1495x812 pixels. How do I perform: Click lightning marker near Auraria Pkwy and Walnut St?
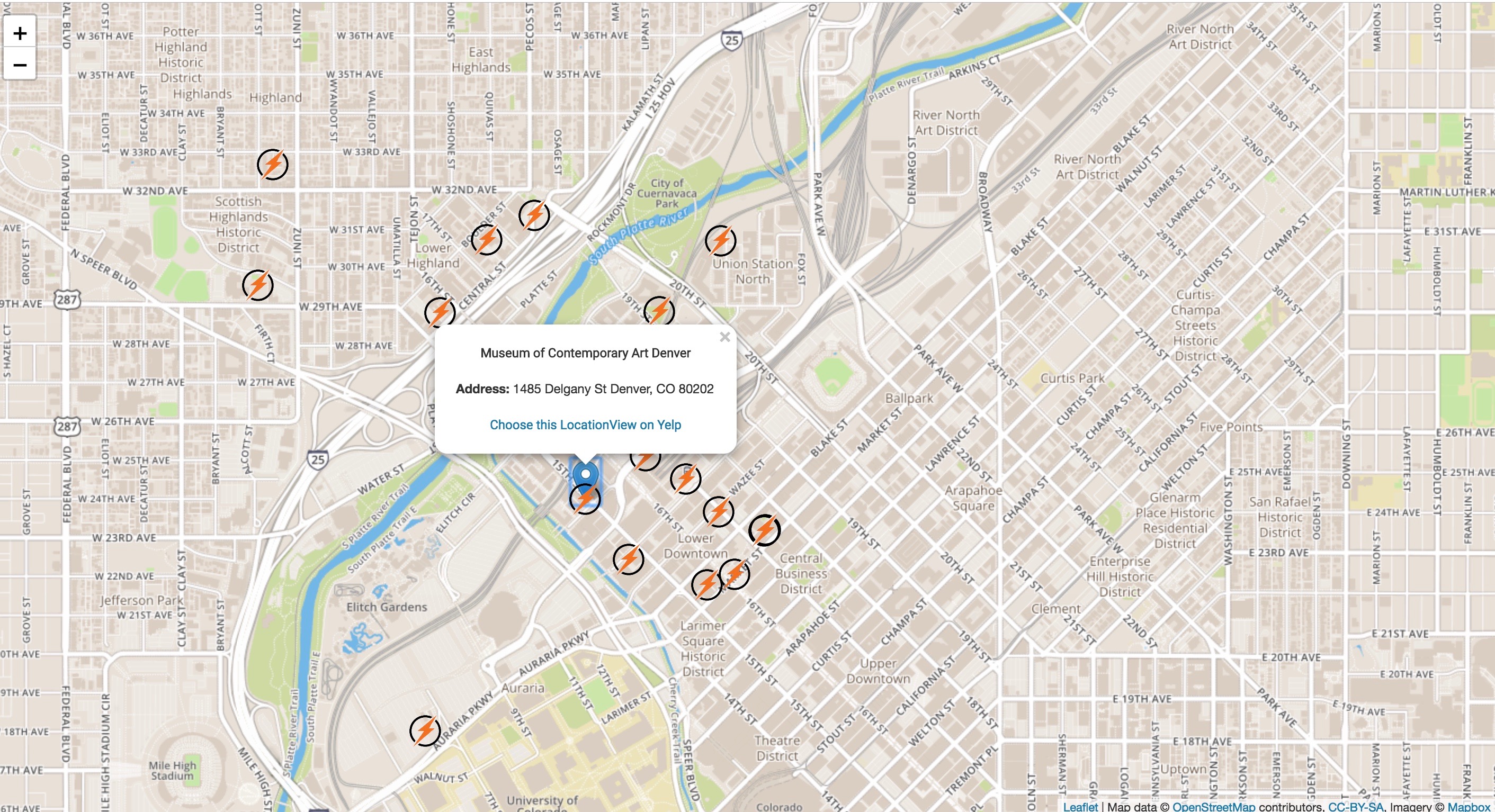(425, 730)
